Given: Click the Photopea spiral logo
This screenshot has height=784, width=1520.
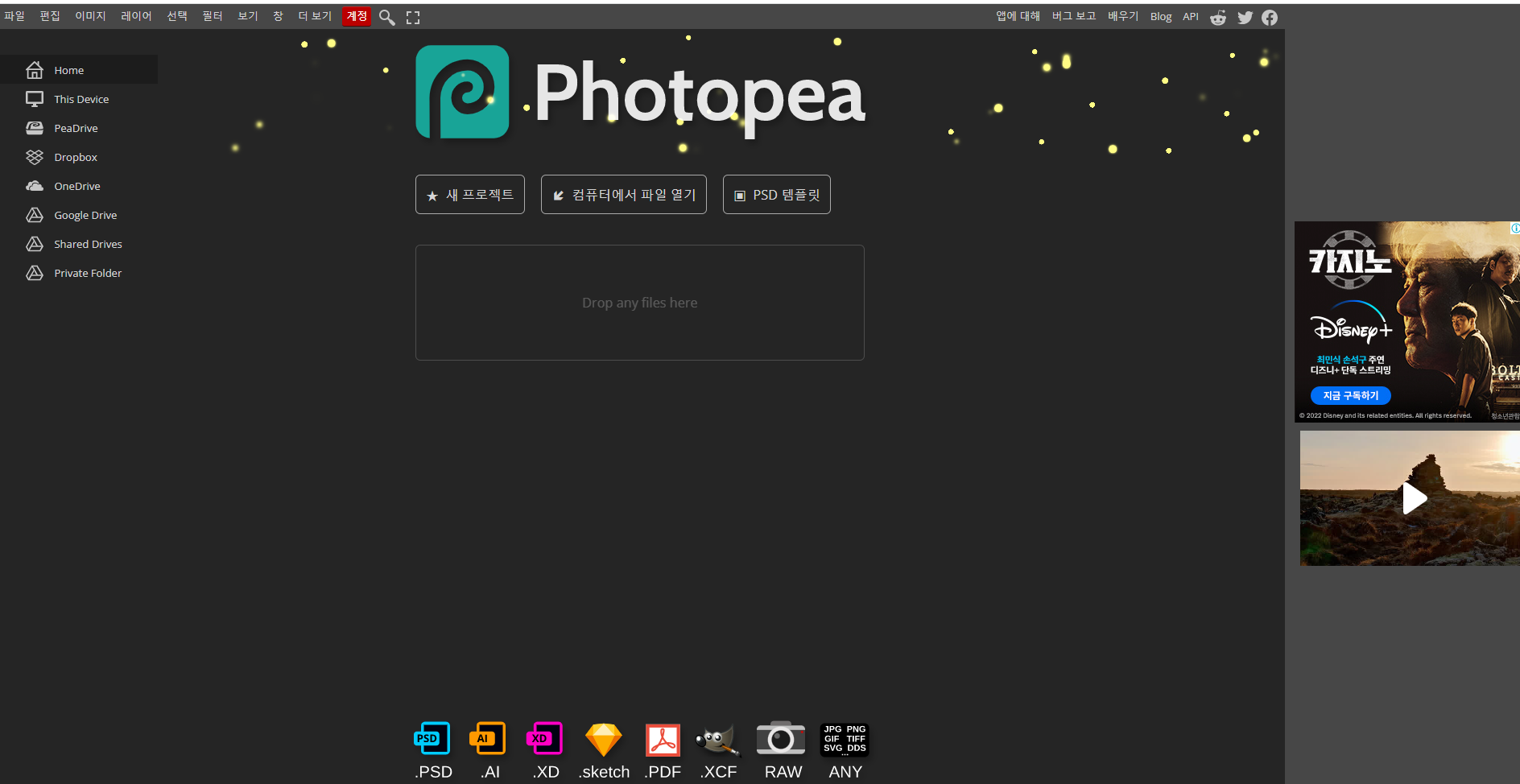Looking at the screenshot, I should pyautogui.click(x=462, y=92).
